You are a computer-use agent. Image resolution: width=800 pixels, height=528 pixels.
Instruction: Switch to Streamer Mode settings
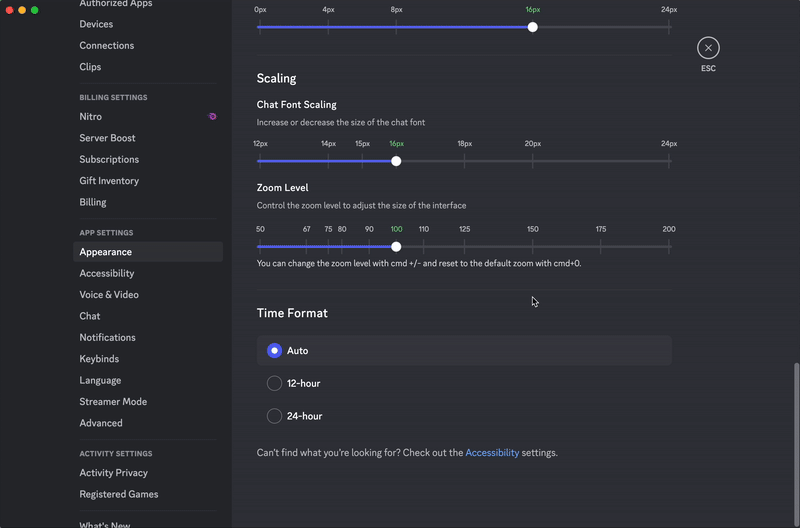113,402
